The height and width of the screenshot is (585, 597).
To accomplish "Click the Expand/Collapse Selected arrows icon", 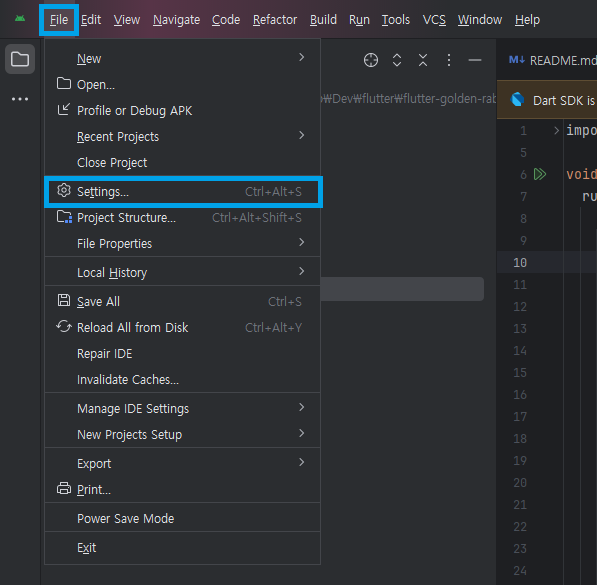I will click(x=397, y=60).
